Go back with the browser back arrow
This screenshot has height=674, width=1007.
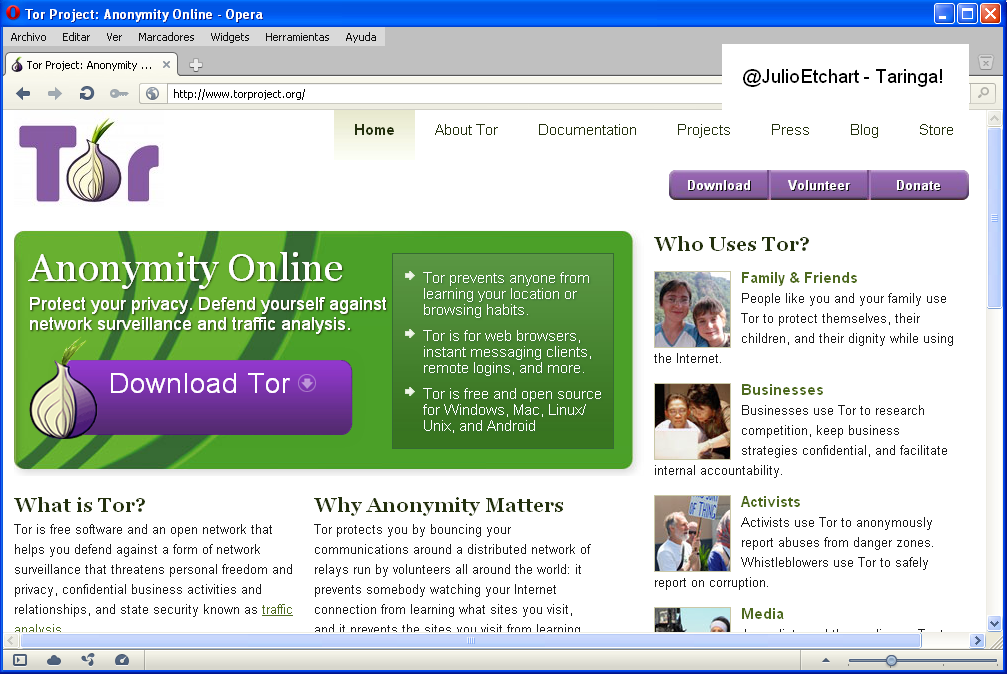[23, 94]
